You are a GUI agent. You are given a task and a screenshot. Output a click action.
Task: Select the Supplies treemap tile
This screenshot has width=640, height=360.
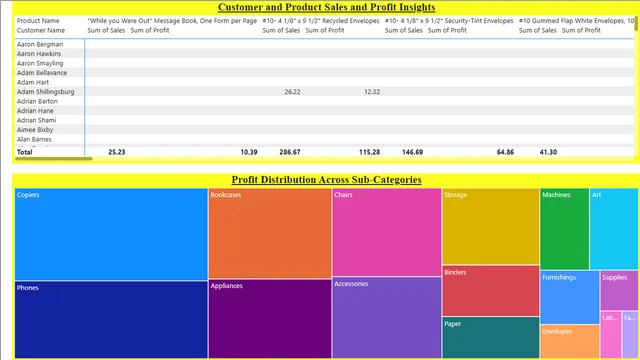619,290
